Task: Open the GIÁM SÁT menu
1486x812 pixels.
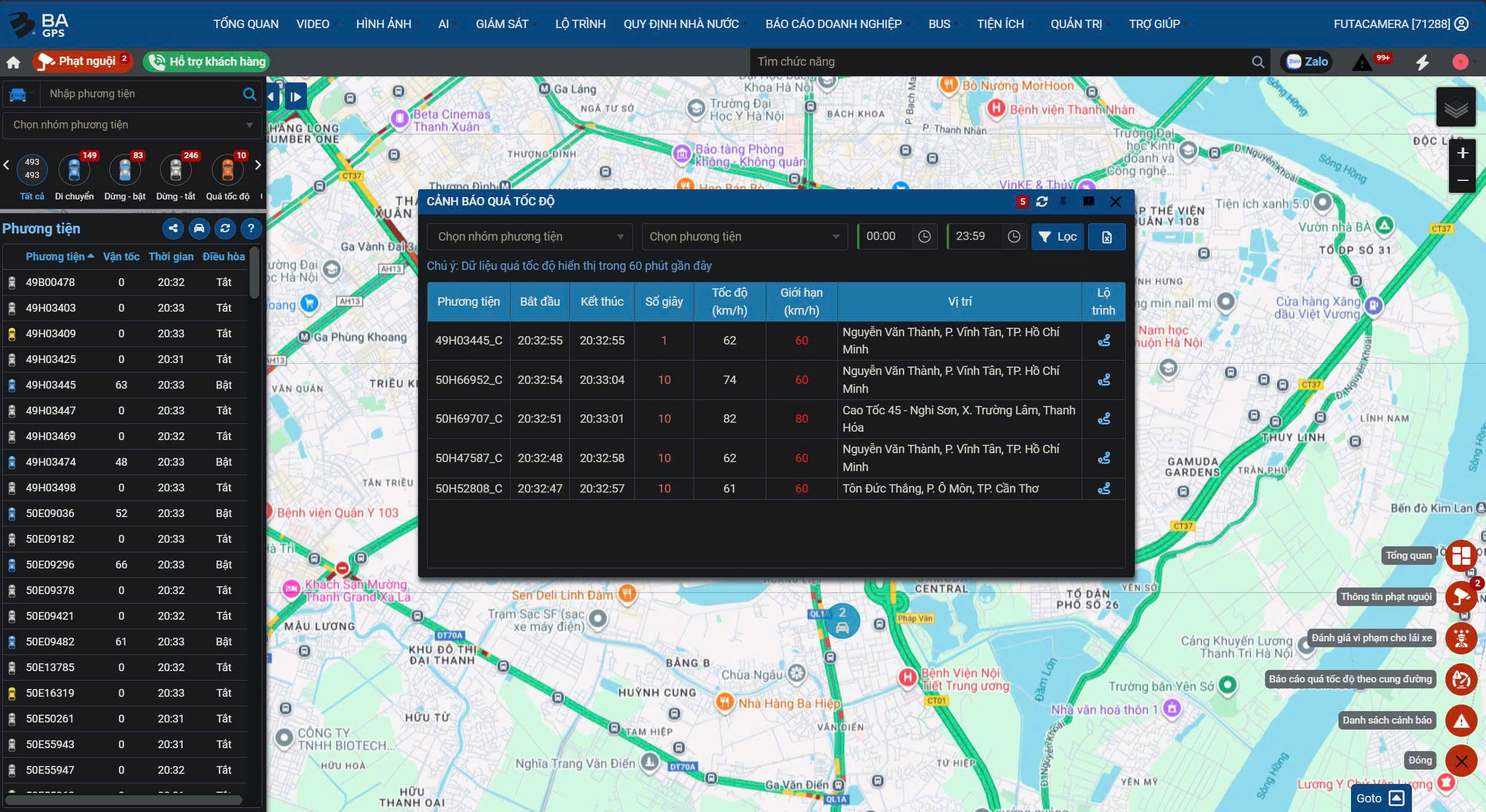Action: 502,24
